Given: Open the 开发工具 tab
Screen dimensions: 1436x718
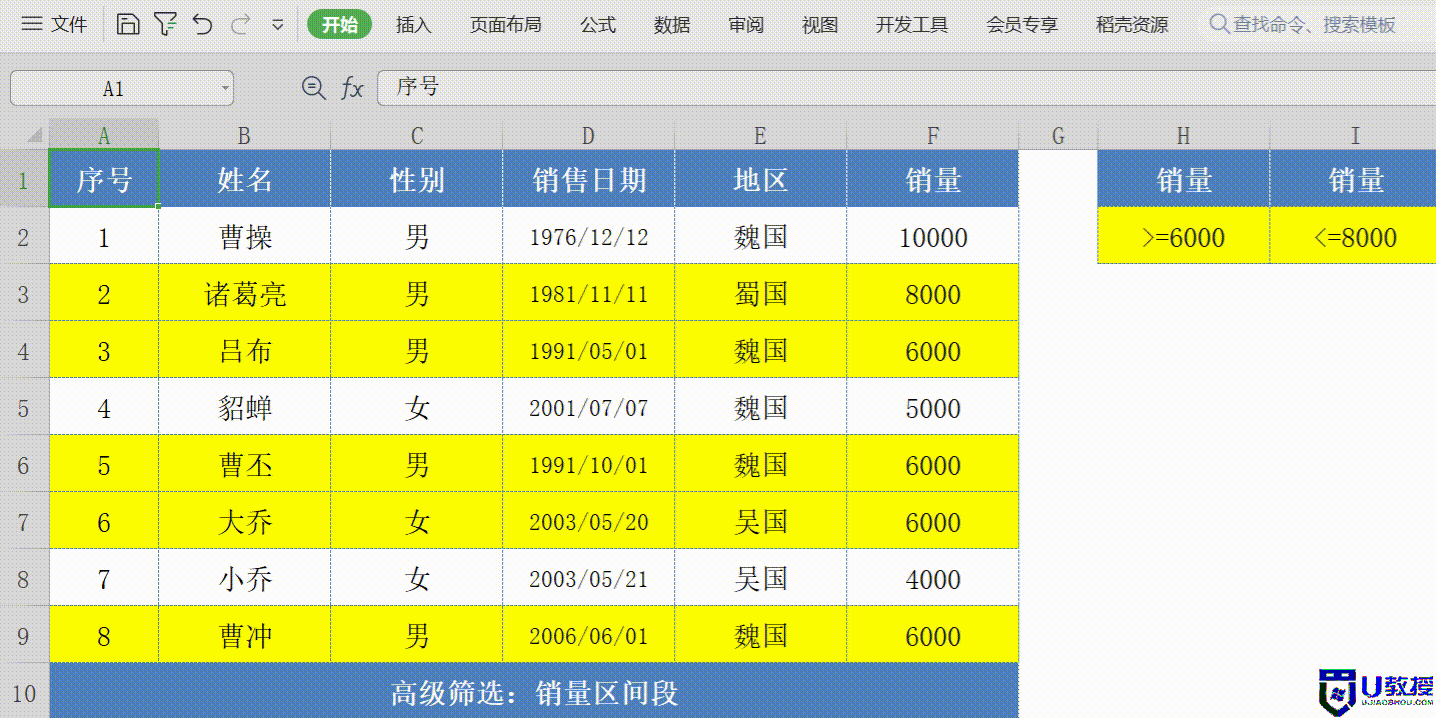Looking at the screenshot, I should [912, 25].
